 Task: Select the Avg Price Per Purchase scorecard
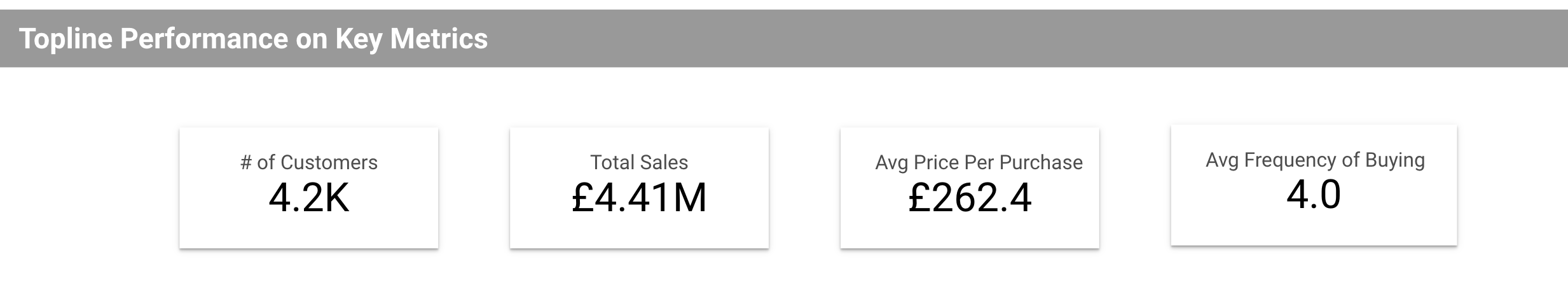point(970,230)
